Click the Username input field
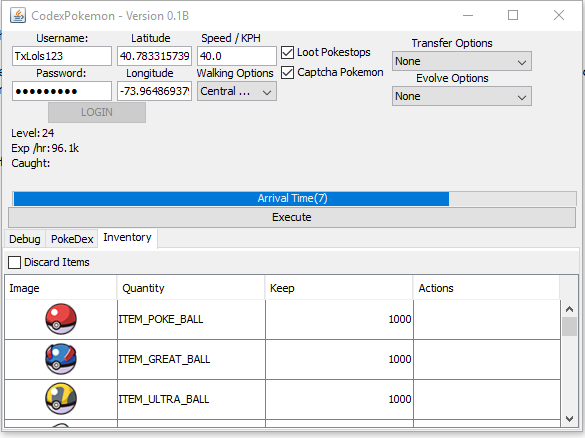 tap(62, 56)
